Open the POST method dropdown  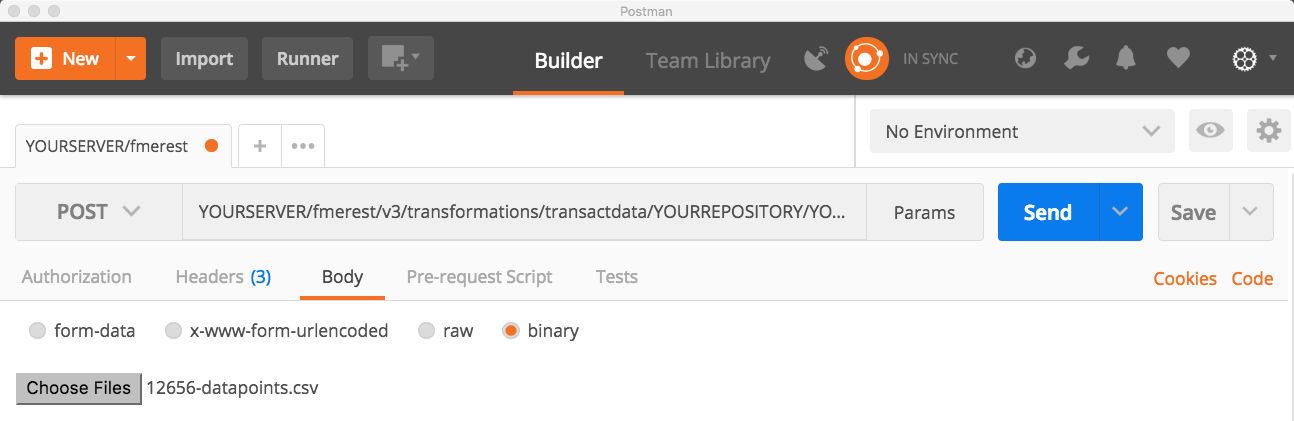pyautogui.click(x=99, y=212)
